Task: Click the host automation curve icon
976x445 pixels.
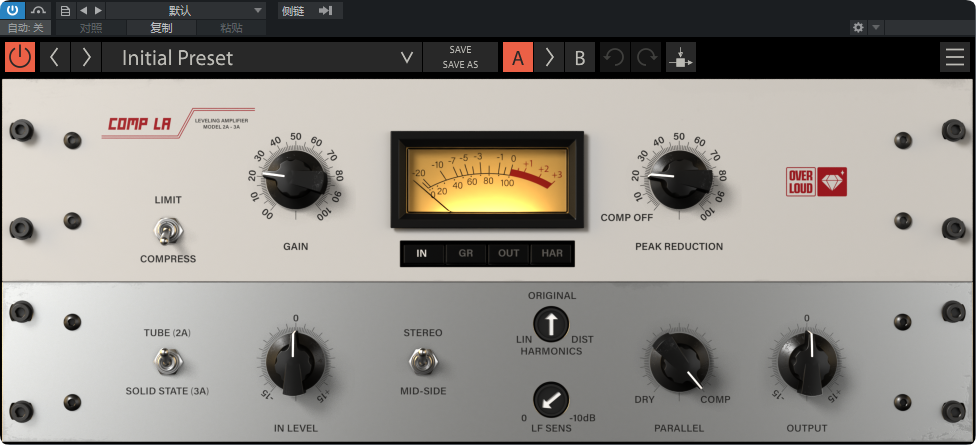Action: pyautogui.click(x=39, y=10)
